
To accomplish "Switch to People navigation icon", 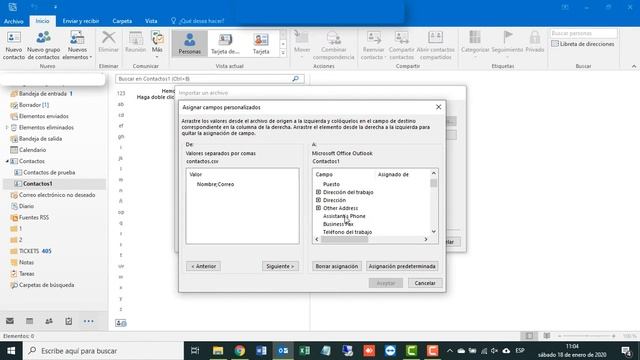I will point(49,321).
